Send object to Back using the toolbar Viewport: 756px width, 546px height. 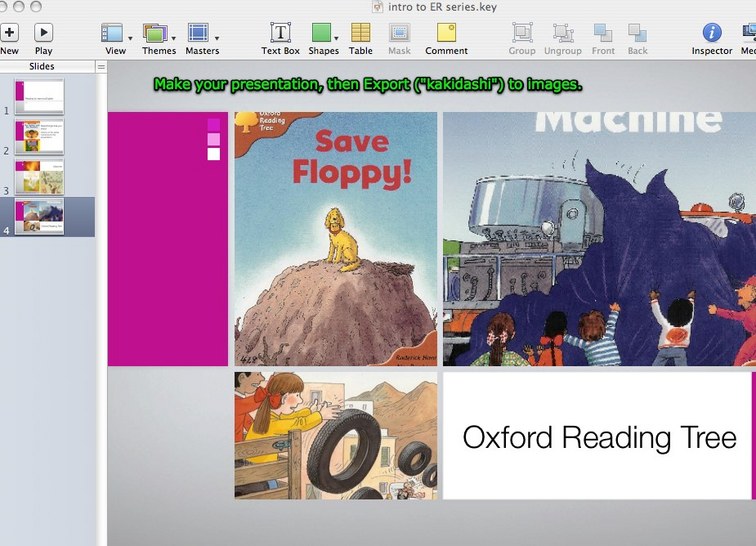tap(637, 33)
